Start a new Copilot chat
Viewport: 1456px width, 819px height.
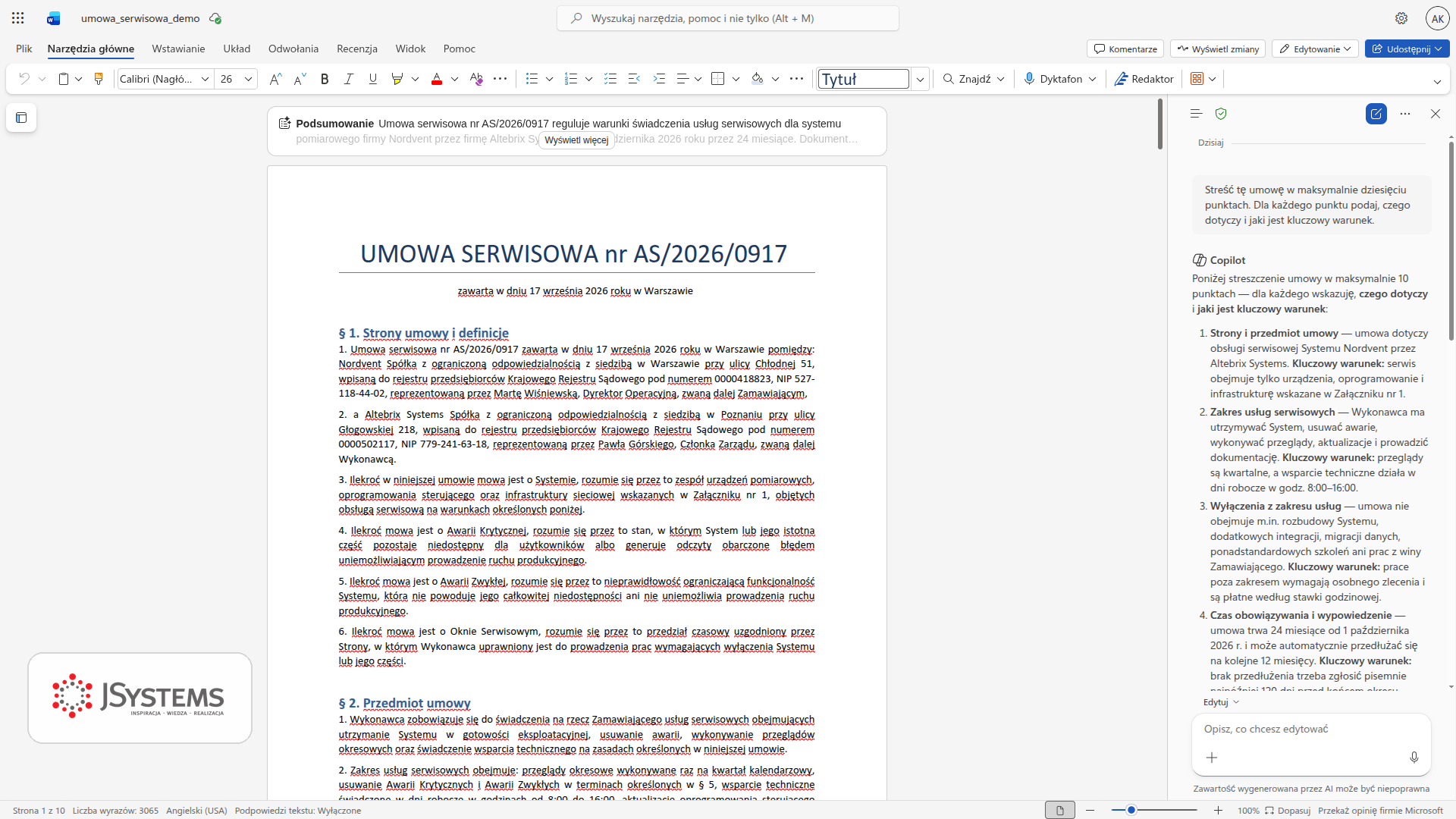pyautogui.click(x=1376, y=114)
